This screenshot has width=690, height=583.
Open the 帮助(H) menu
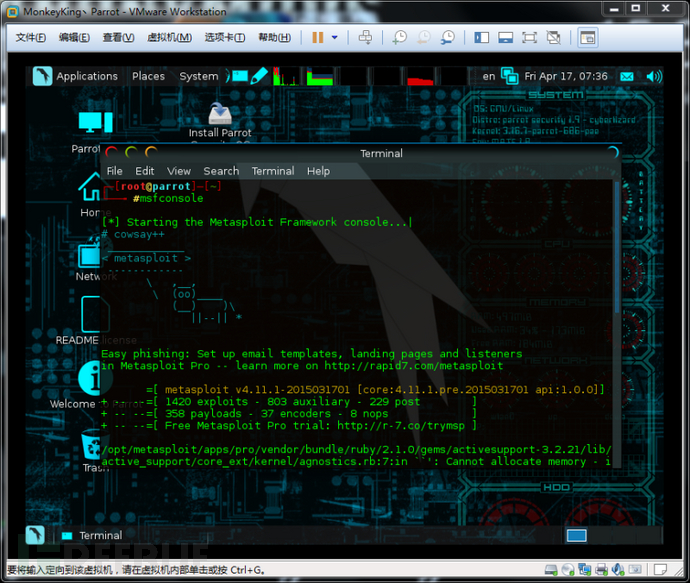(274, 37)
